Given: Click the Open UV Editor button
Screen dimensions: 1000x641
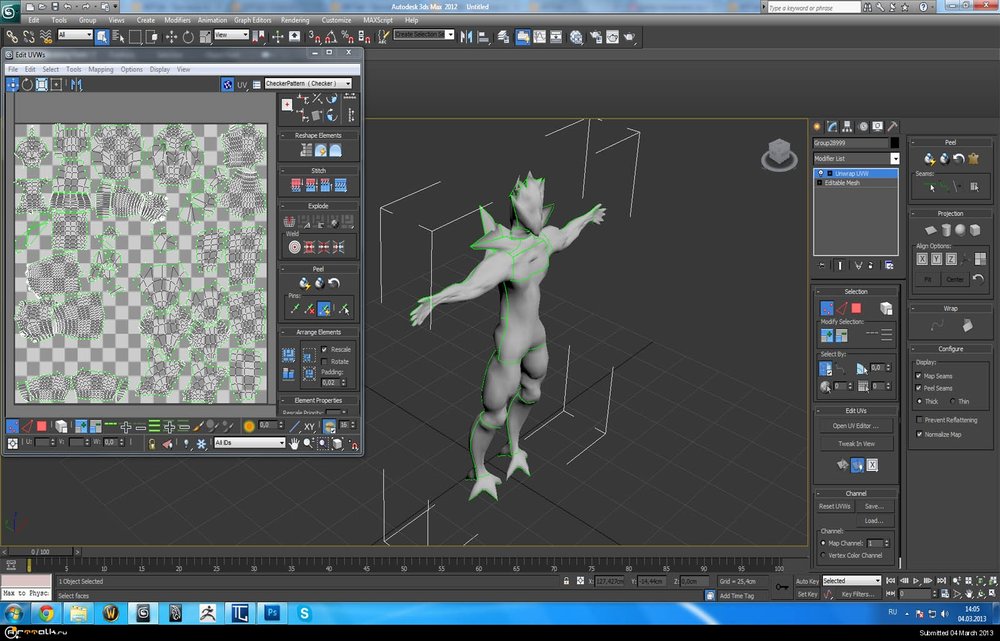Looking at the screenshot, I should [x=856, y=426].
